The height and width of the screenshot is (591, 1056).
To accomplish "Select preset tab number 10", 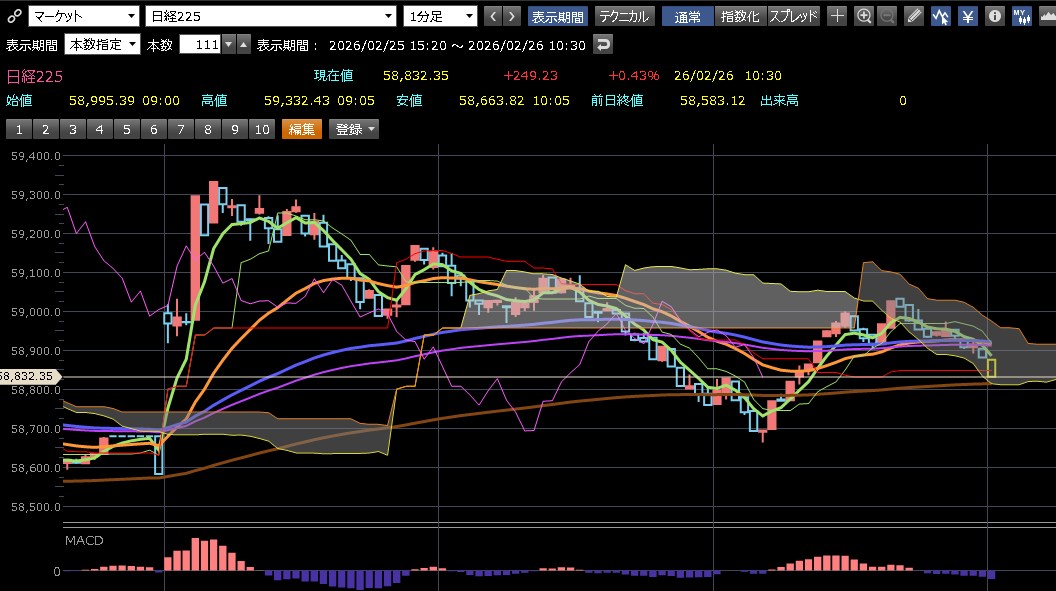I will pyautogui.click(x=261, y=129).
